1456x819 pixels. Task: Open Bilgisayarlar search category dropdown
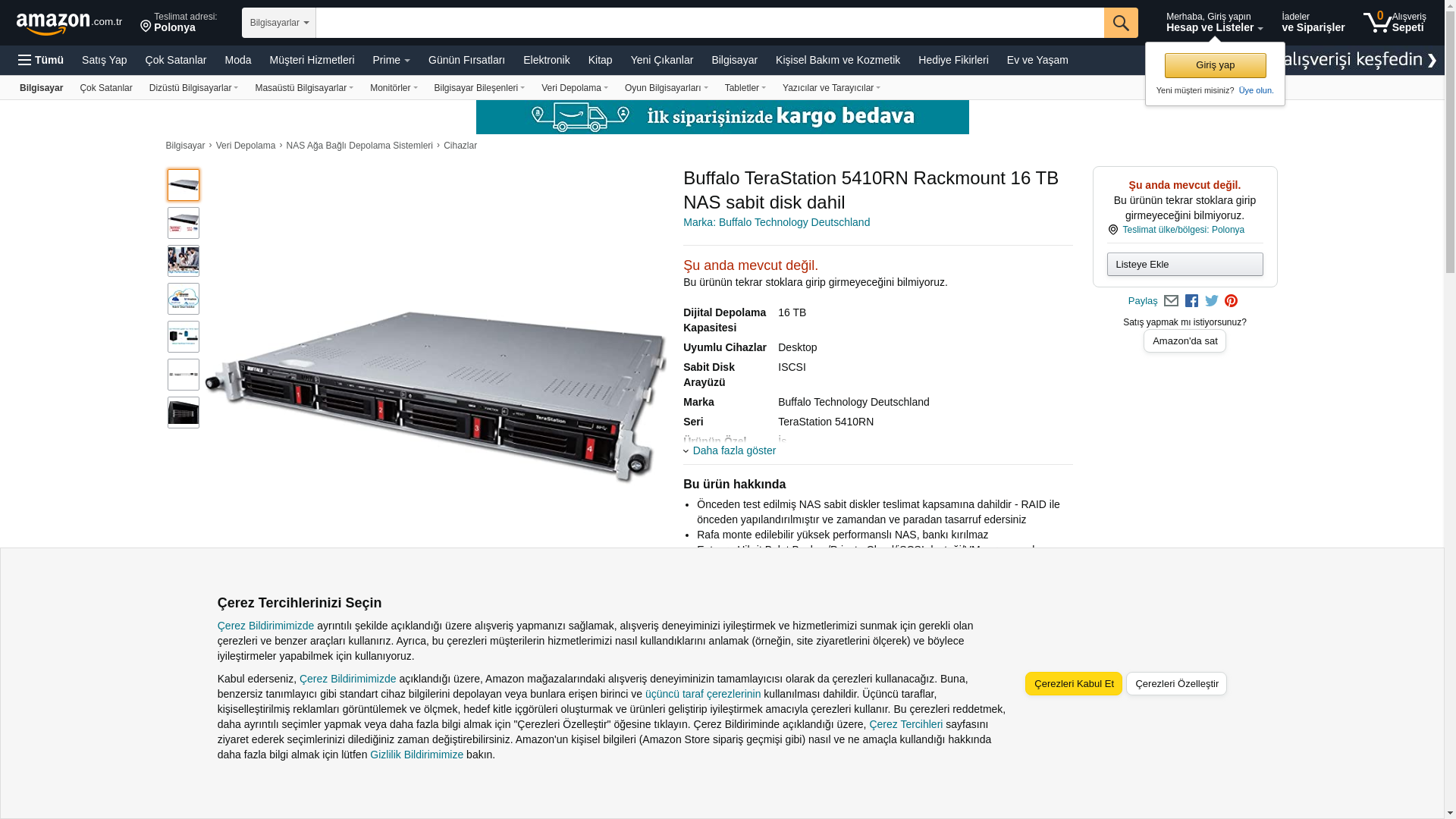coord(278,23)
